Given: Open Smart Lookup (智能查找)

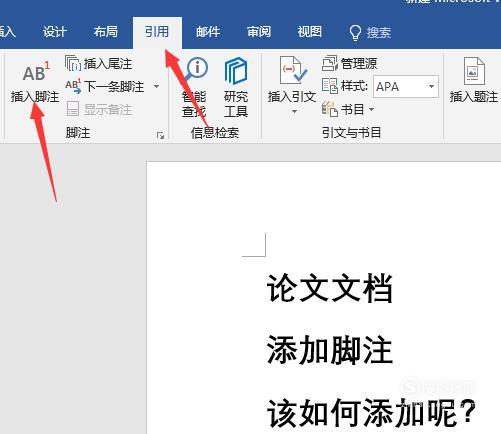Looking at the screenshot, I should 194,87.
